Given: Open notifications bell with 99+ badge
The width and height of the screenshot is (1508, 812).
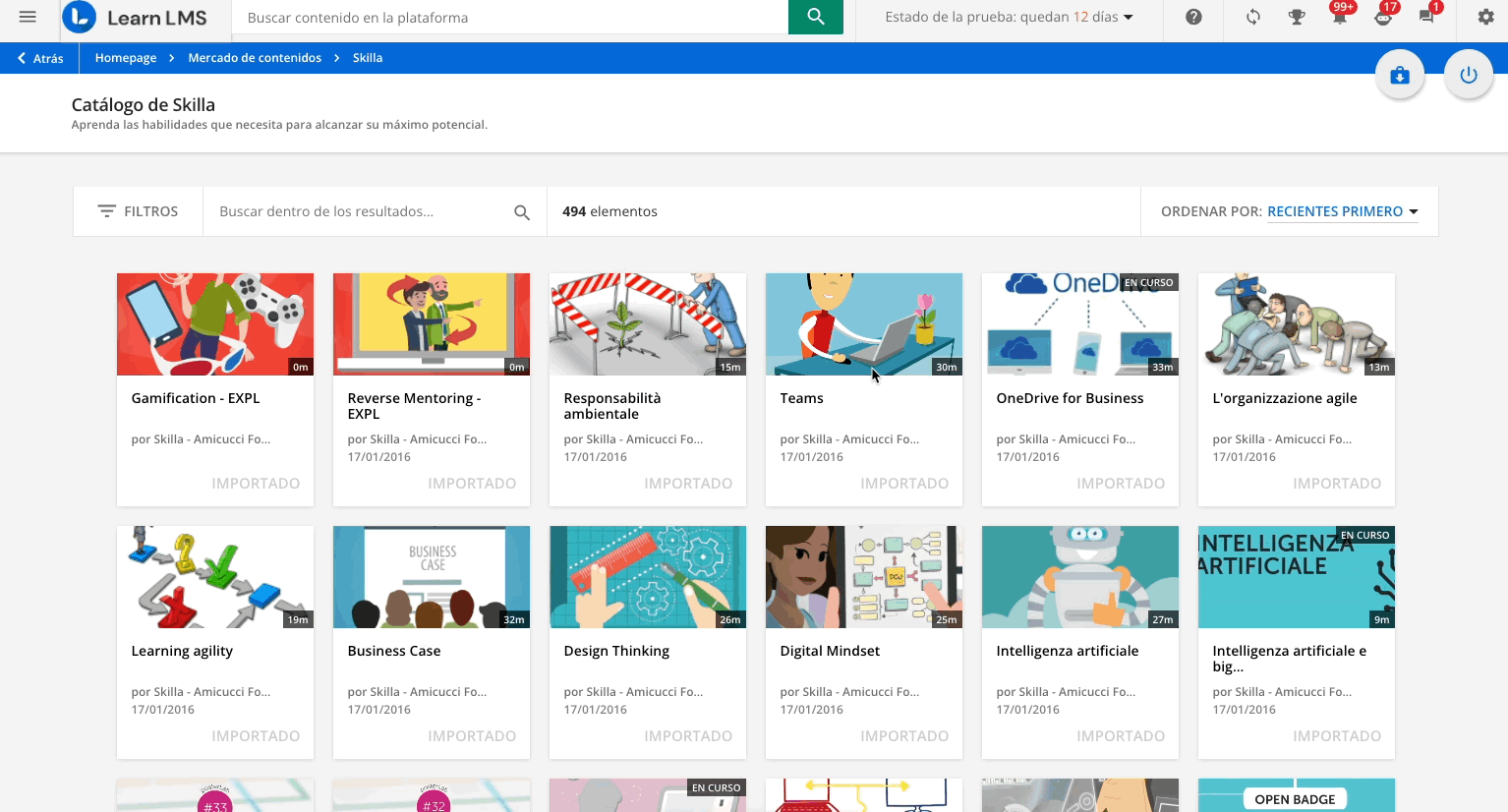Looking at the screenshot, I should 1340,15.
